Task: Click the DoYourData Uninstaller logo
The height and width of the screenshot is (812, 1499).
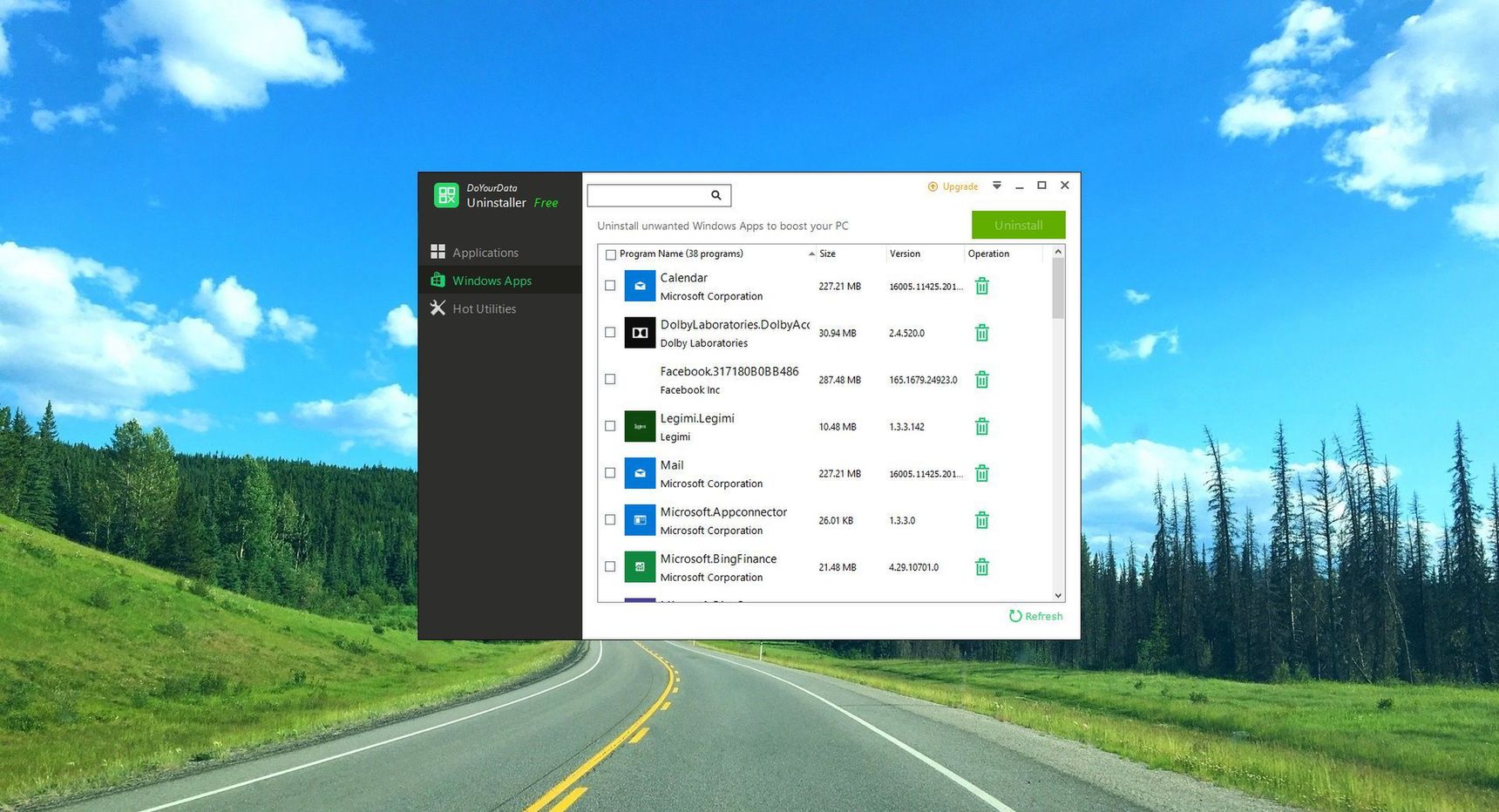Action: click(x=446, y=195)
